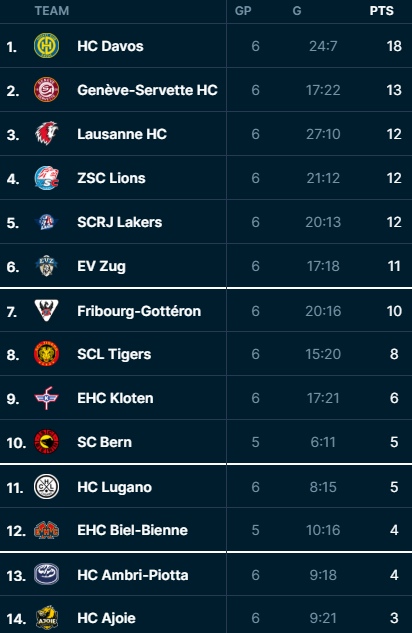Click HC Davos's 18 points value
412x633 pixels.
coord(394,46)
